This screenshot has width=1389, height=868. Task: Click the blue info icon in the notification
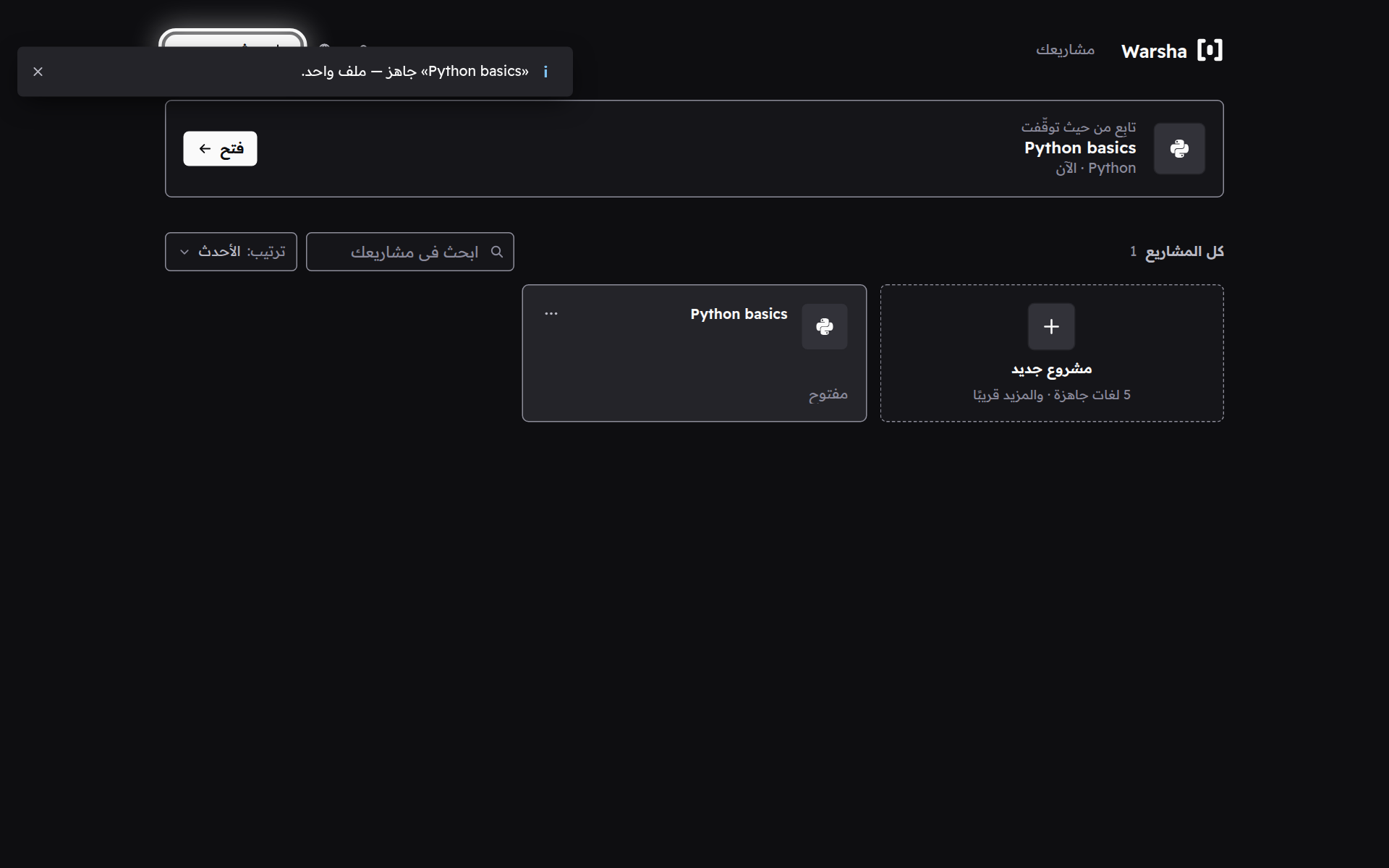[545, 72]
